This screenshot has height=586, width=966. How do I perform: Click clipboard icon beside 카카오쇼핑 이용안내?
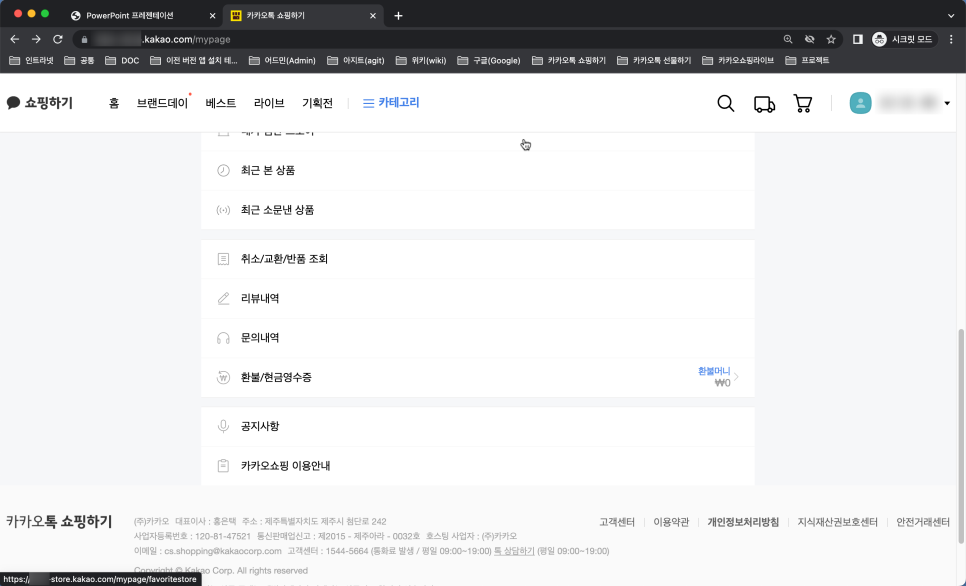(223, 466)
